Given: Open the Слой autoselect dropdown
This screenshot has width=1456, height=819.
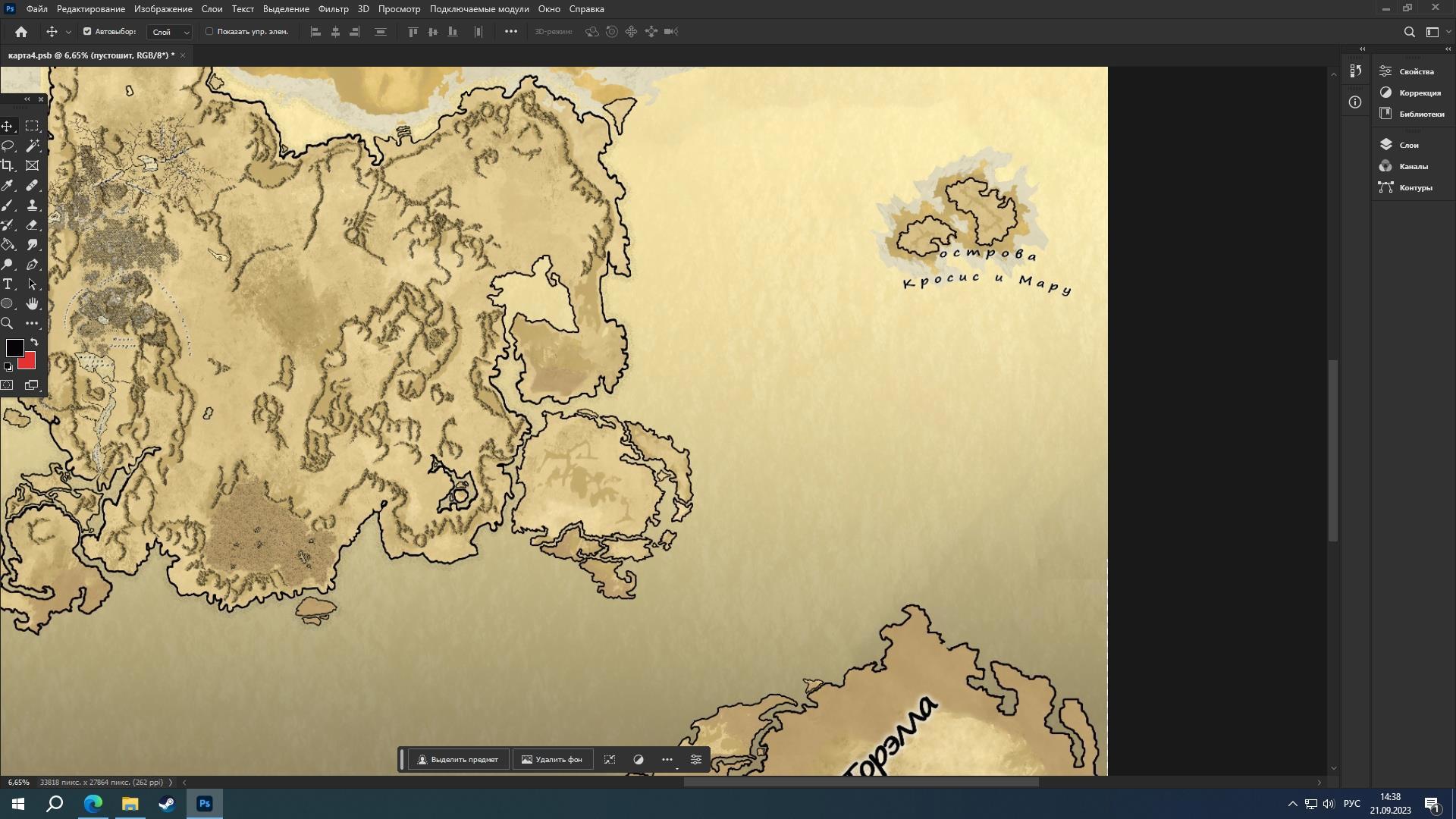Looking at the screenshot, I should pyautogui.click(x=170, y=32).
